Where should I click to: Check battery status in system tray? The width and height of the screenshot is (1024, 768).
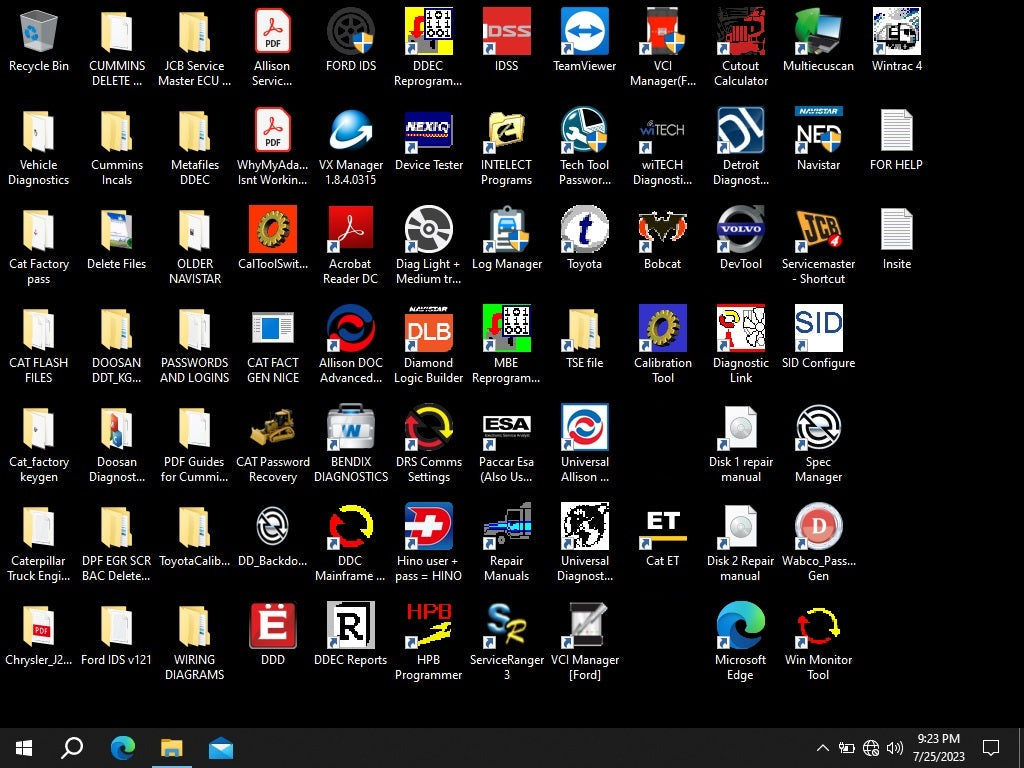846,748
